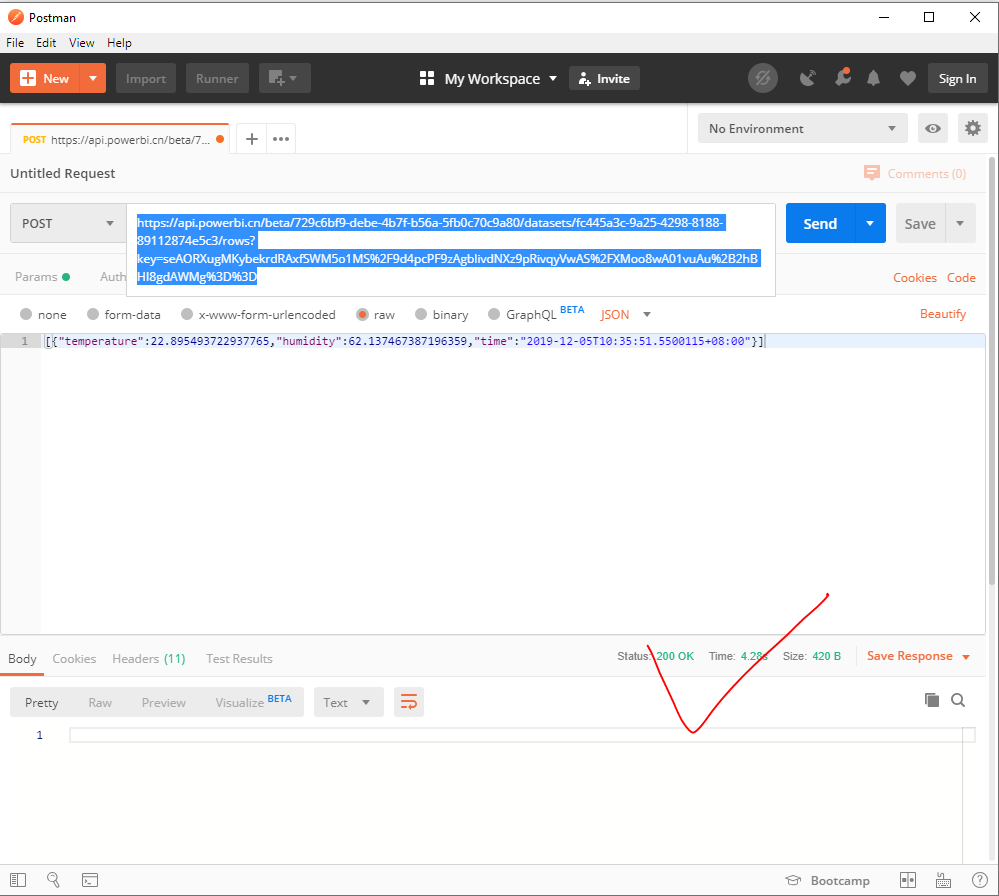Screen dimensions: 999x896
Task: Click the Import button
Action: (146, 78)
